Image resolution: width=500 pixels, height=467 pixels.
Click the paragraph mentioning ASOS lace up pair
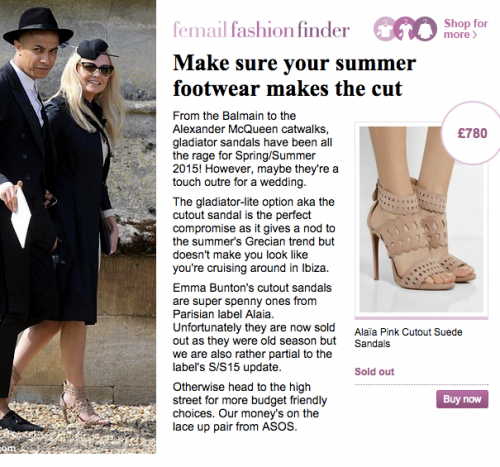[x=250, y=407]
